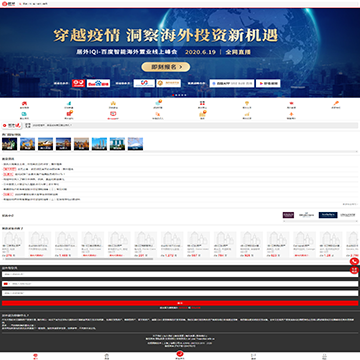Open the golden trophy icon in the top shortcut row
The image size is (360, 360).
coord(247,103)
